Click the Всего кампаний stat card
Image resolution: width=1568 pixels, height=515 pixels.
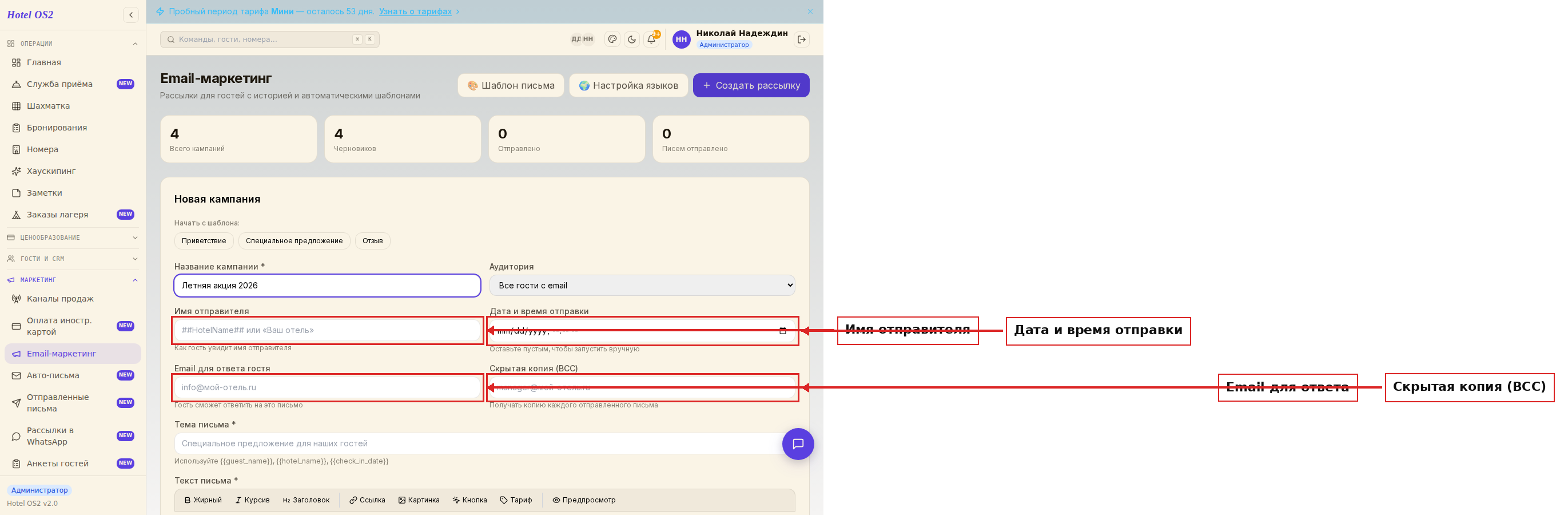pos(238,140)
